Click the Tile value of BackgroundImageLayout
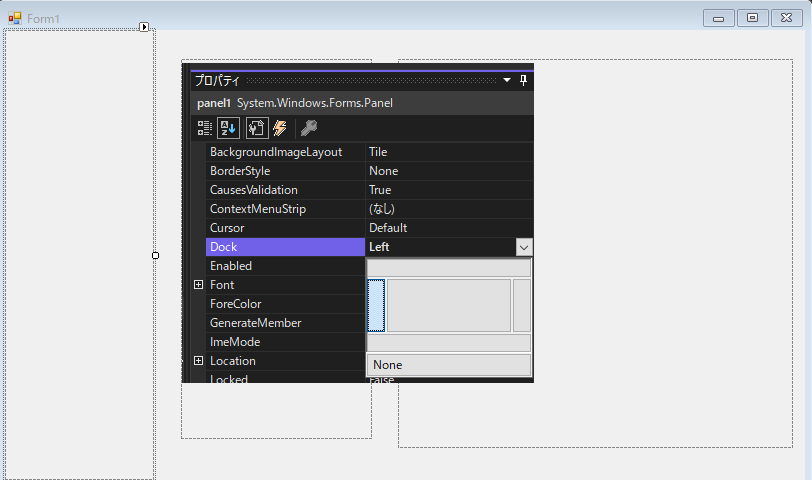Viewport: 812px width, 480px height. [378, 152]
